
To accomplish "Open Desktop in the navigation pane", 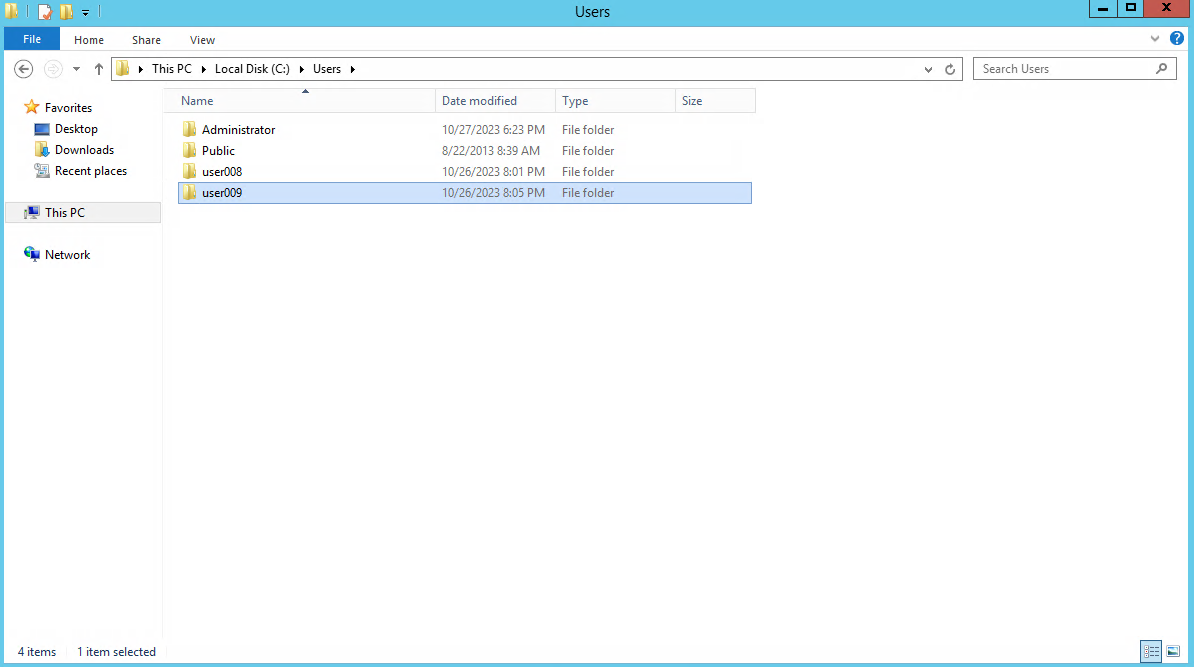I will (x=76, y=129).
